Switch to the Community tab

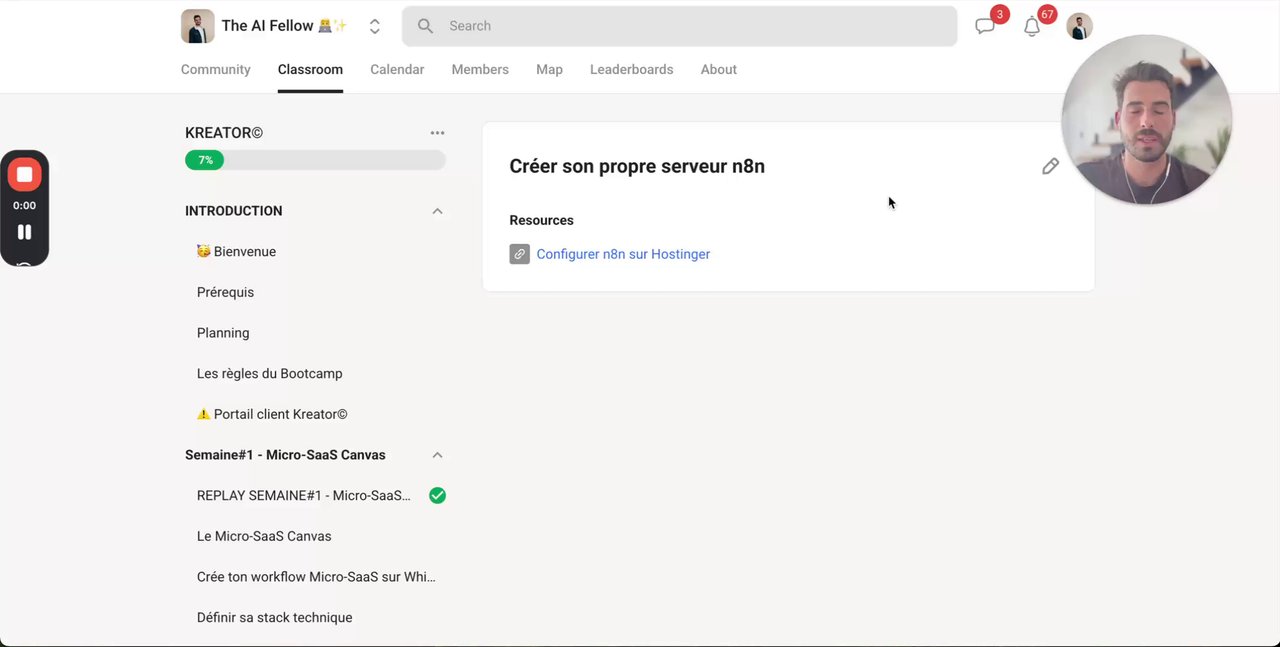tap(215, 70)
